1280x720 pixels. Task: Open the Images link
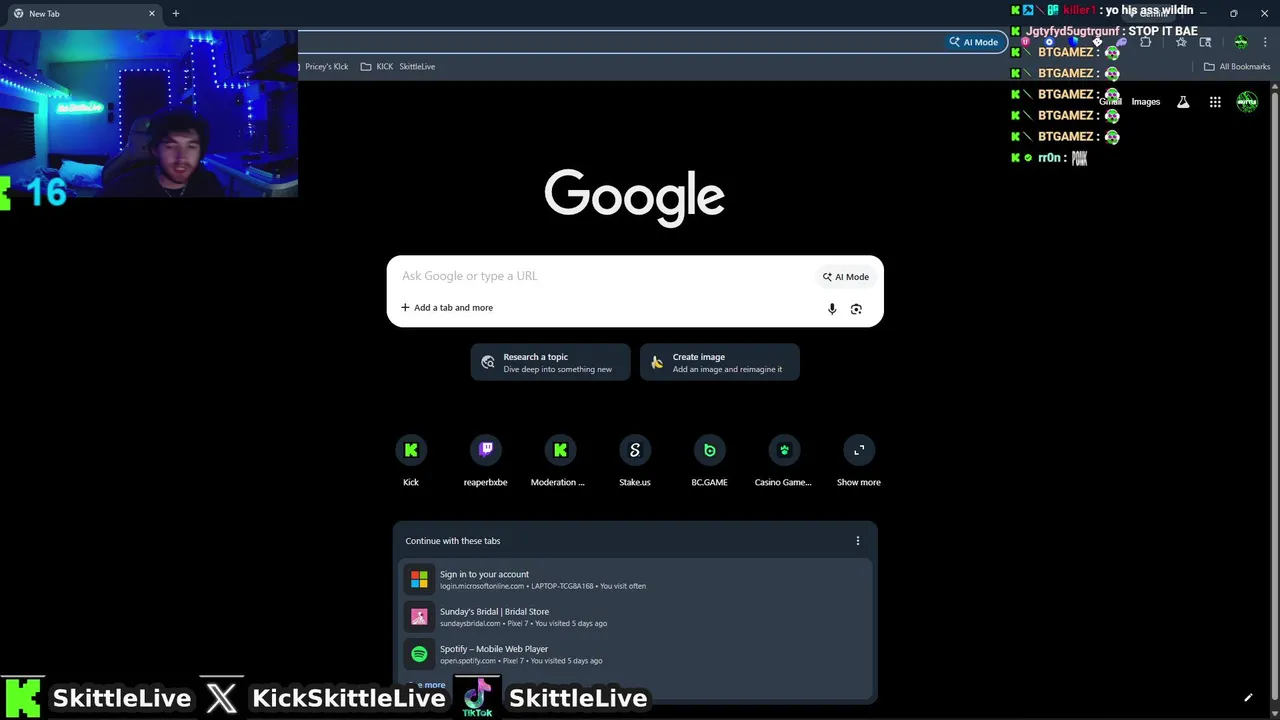pyautogui.click(x=1146, y=102)
